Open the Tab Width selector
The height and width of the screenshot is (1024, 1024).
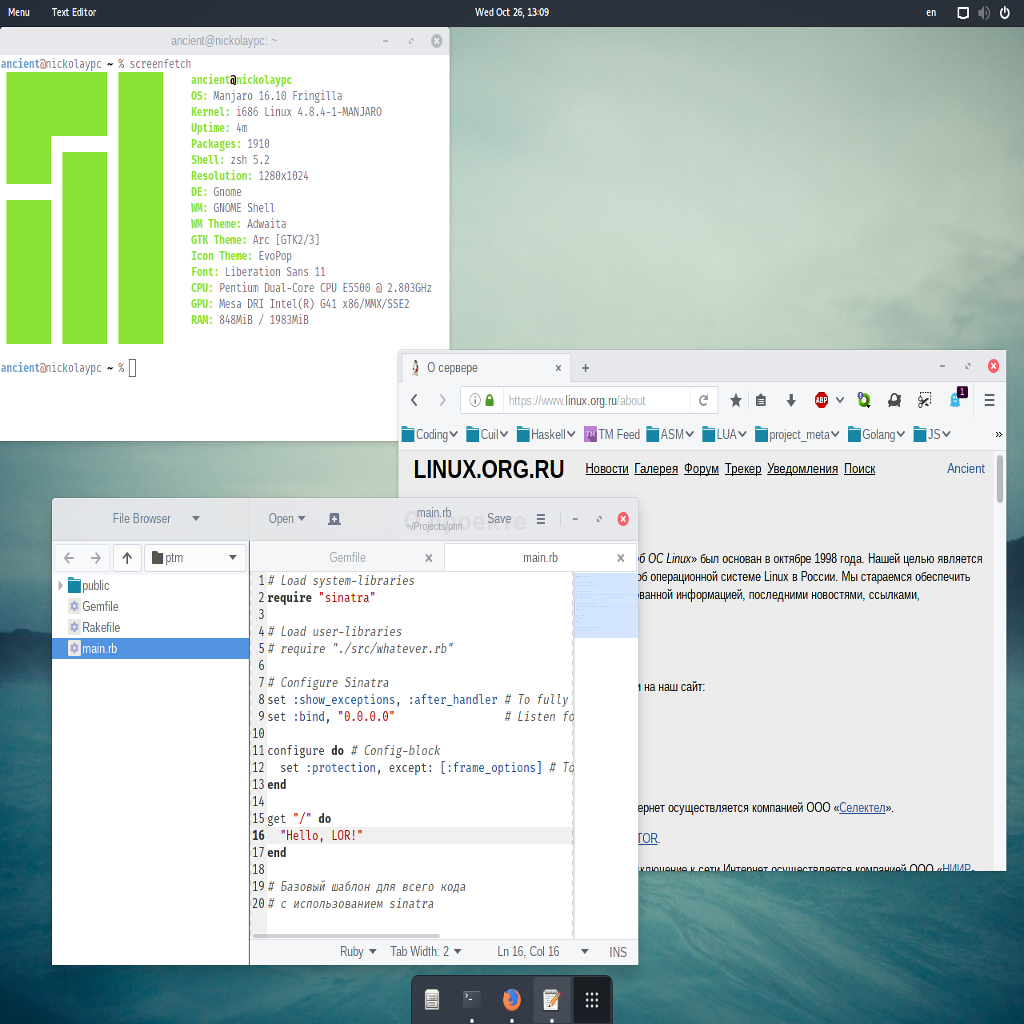tap(426, 952)
